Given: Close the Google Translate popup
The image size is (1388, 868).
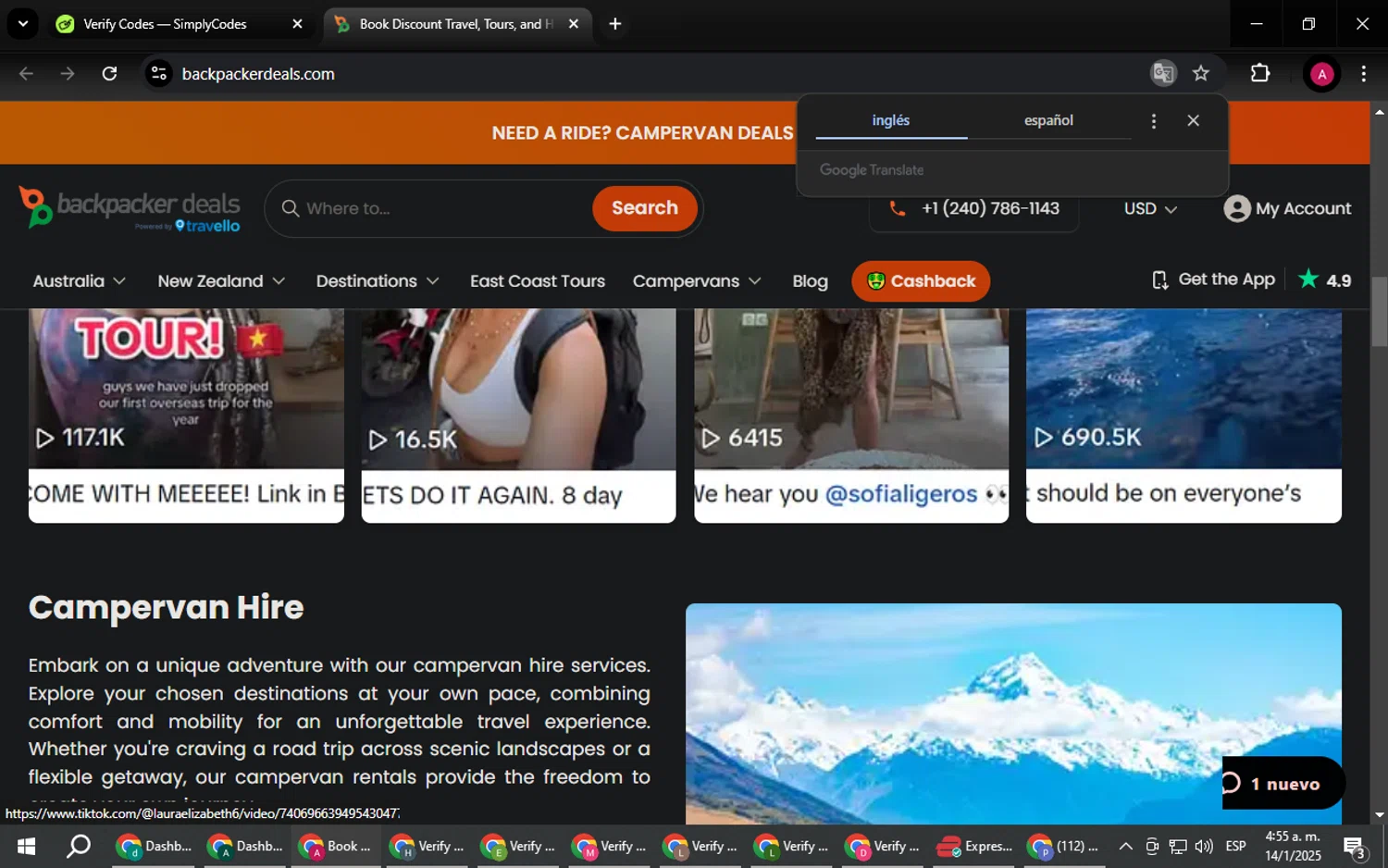Looking at the screenshot, I should point(1193,120).
